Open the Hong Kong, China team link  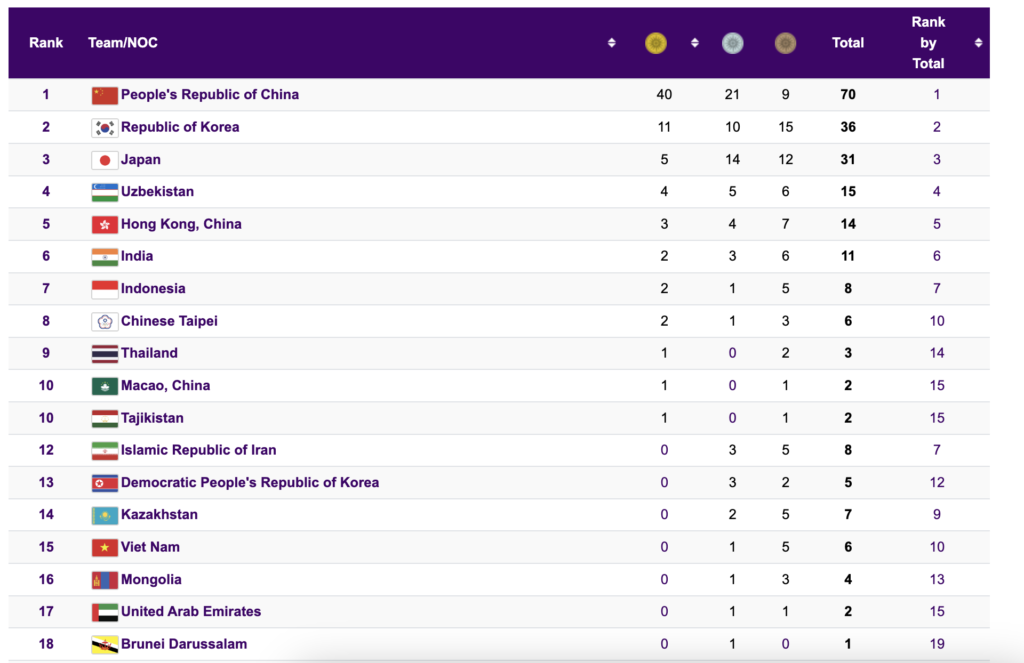click(x=181, y=224)
